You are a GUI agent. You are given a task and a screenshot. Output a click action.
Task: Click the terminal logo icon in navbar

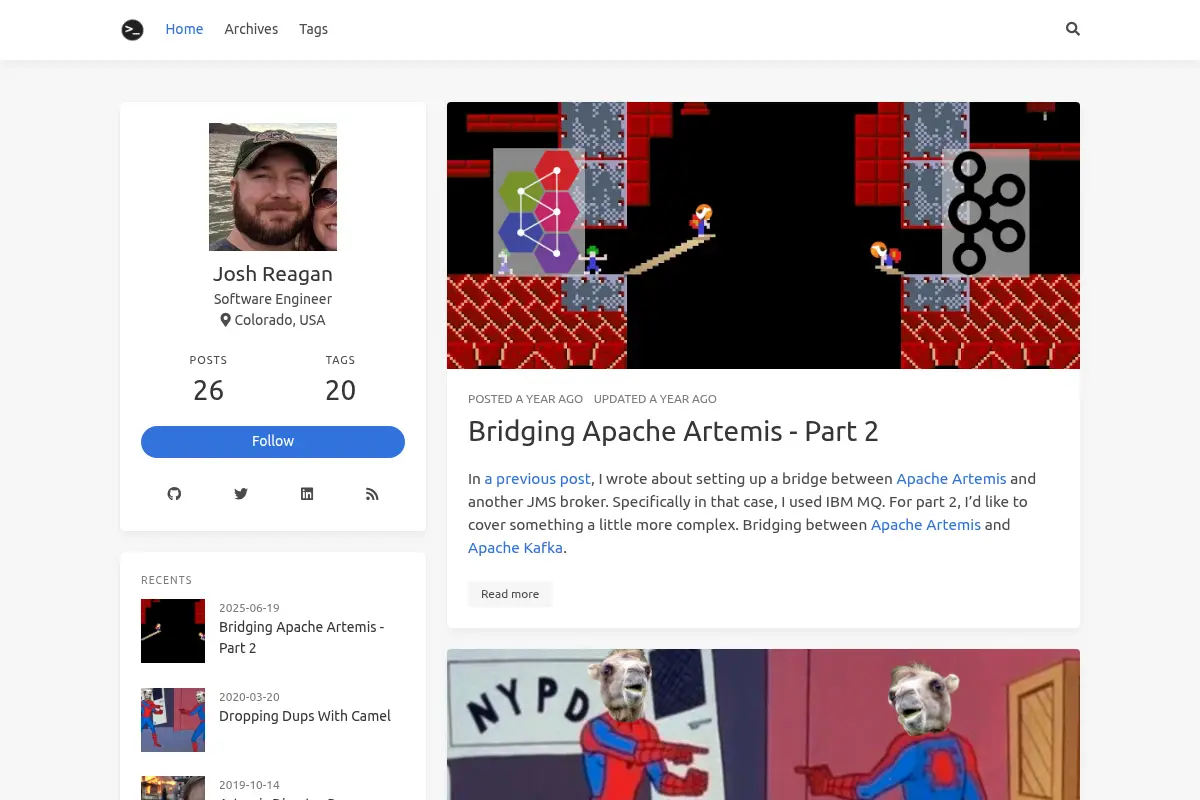point(132,30)
